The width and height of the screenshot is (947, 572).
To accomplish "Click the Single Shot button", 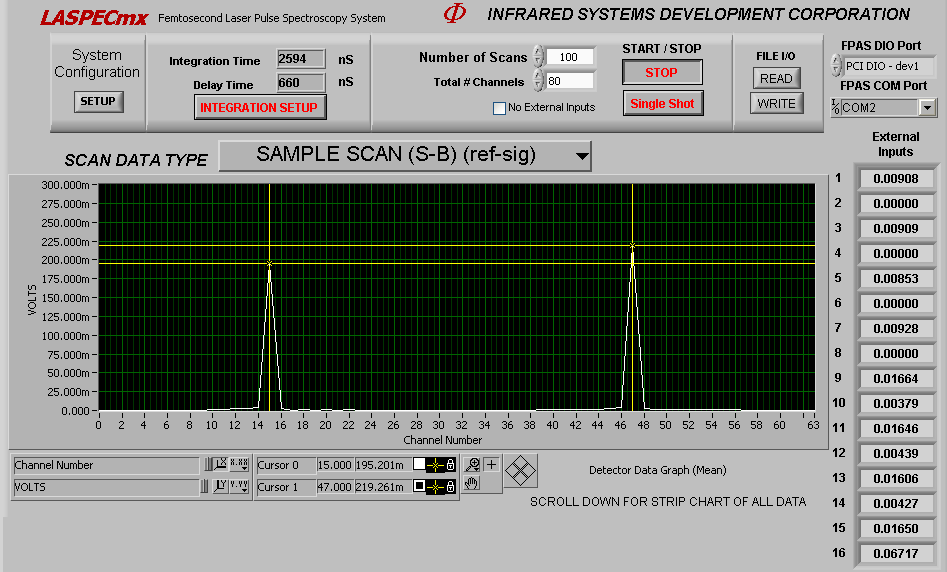I will point(661,104).
